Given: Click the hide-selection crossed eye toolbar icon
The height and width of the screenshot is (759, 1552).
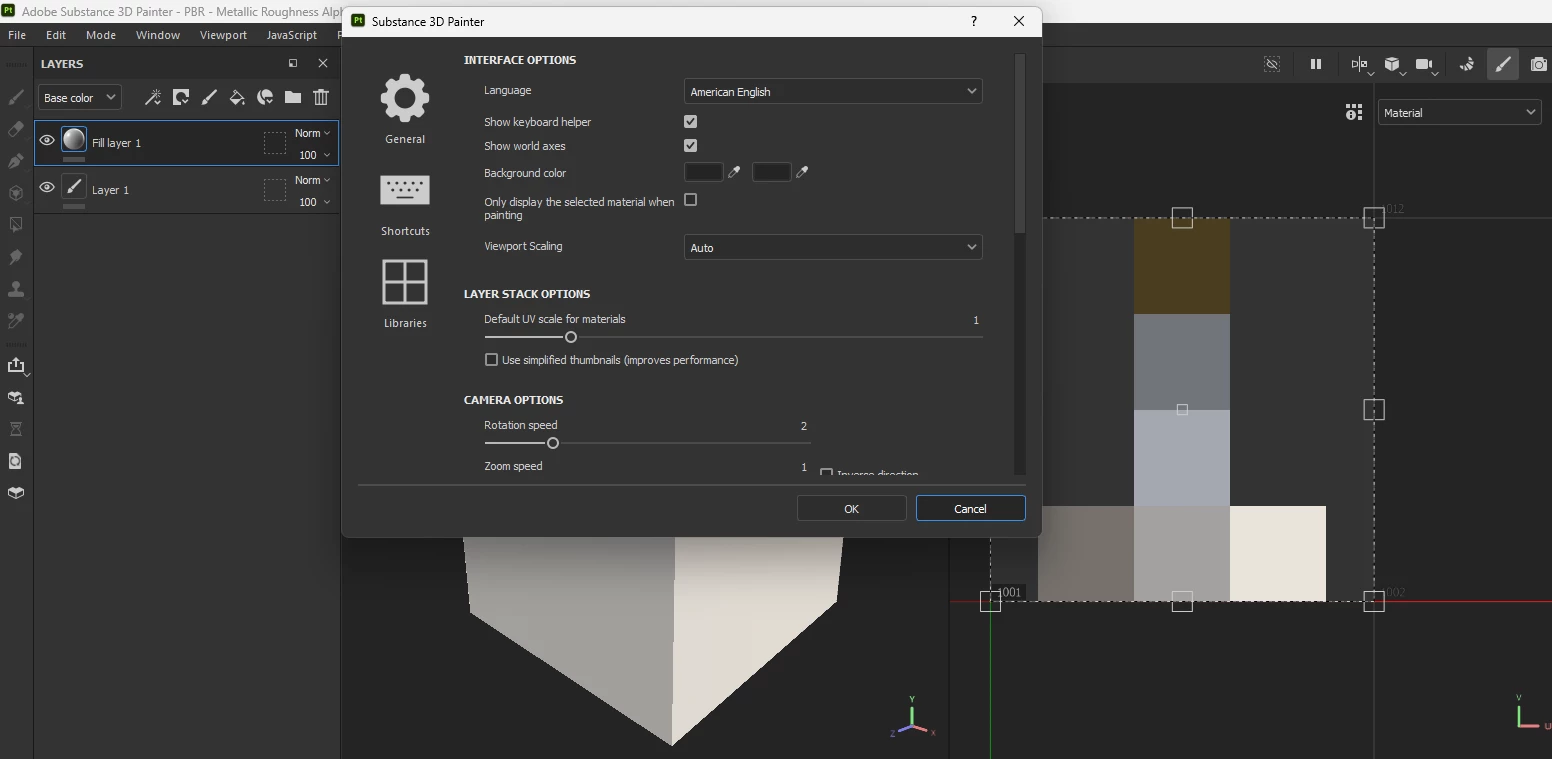Looking at the screenshot, I should point(1272,64).
